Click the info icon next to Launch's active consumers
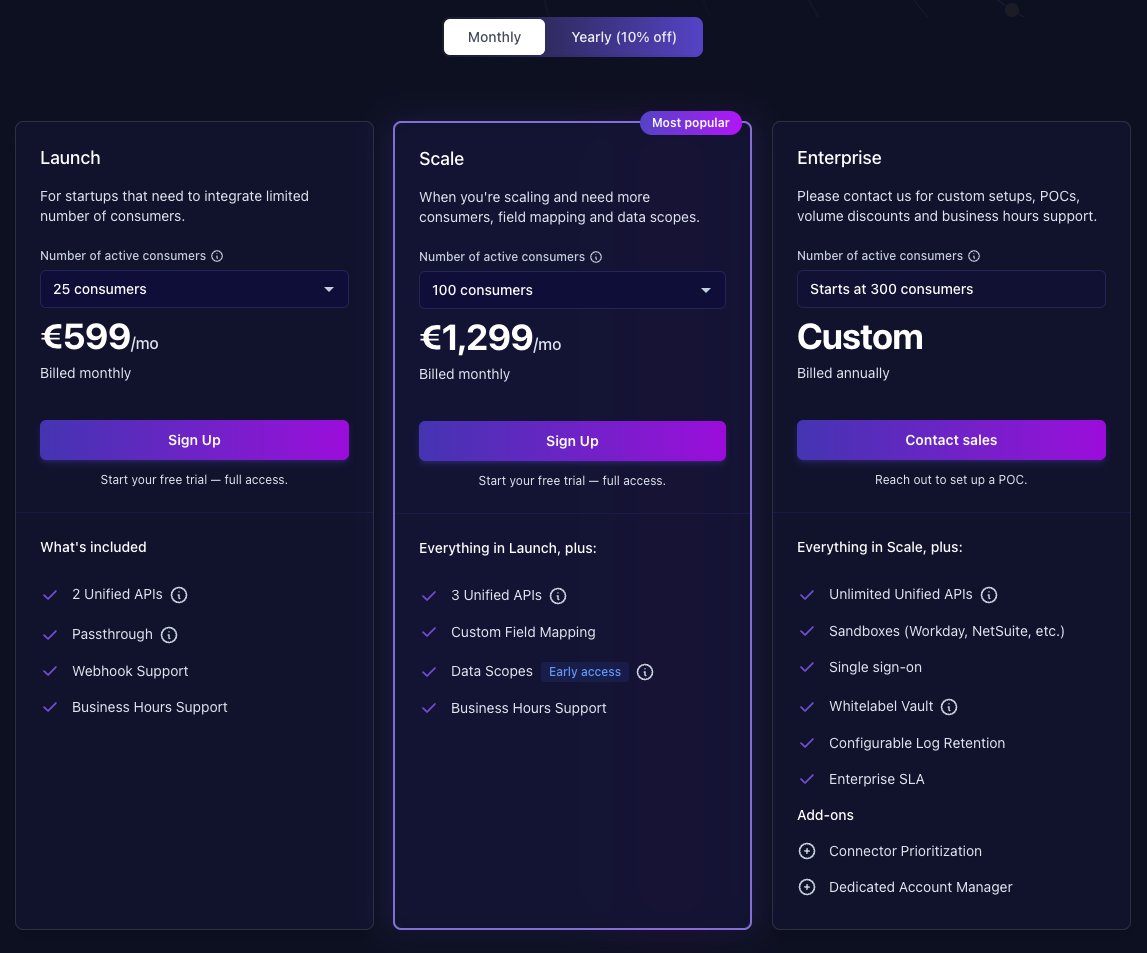 tap(218, 255)
